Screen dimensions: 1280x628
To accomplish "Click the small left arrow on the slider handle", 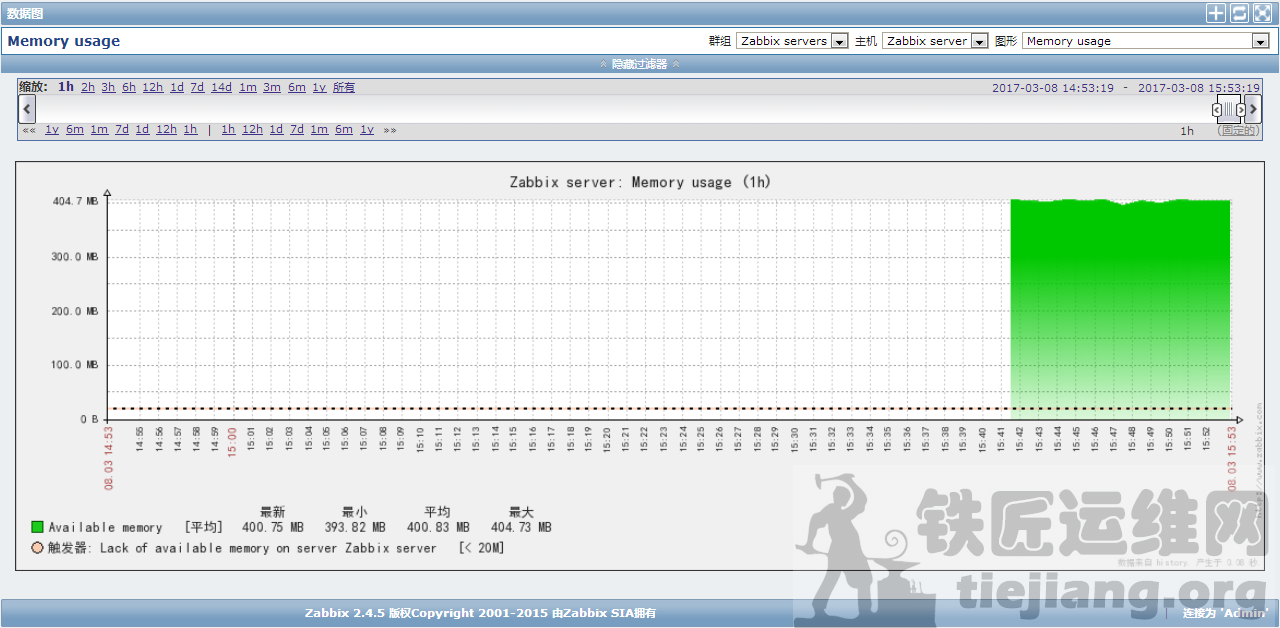I will pos(1217,110).
